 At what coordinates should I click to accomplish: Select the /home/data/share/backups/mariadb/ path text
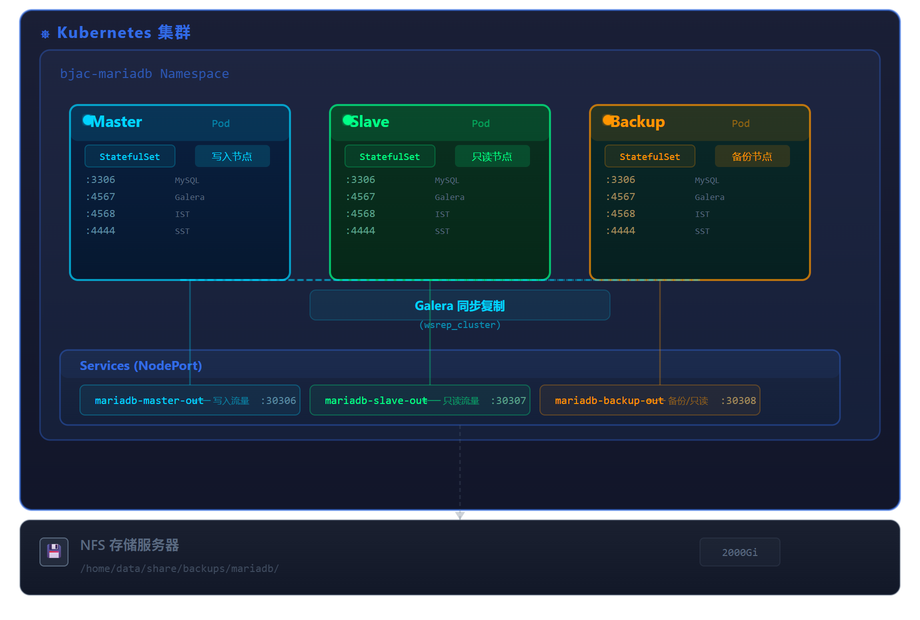[180, 568]
